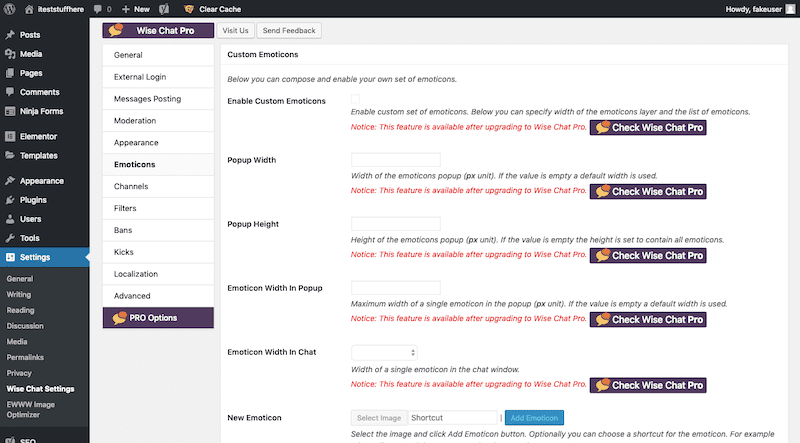Click the Send Feedback button
The image size is (800, 443).
[289, 31]
